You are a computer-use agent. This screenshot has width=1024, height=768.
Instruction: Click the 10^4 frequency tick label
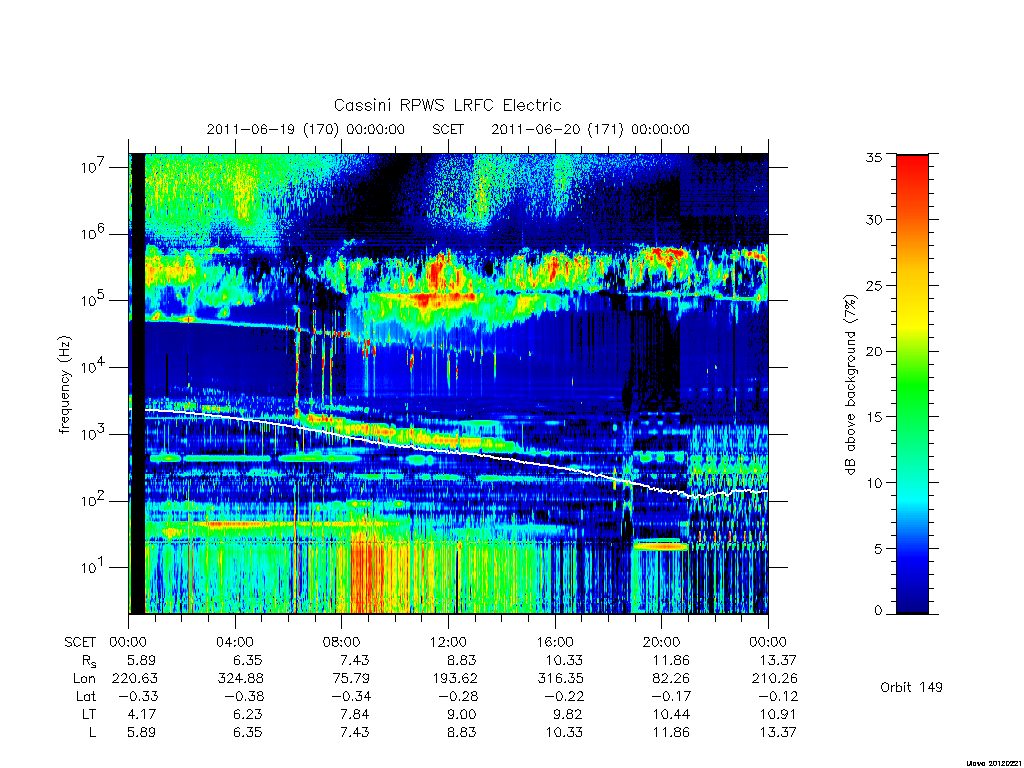[x=94, y=367]
